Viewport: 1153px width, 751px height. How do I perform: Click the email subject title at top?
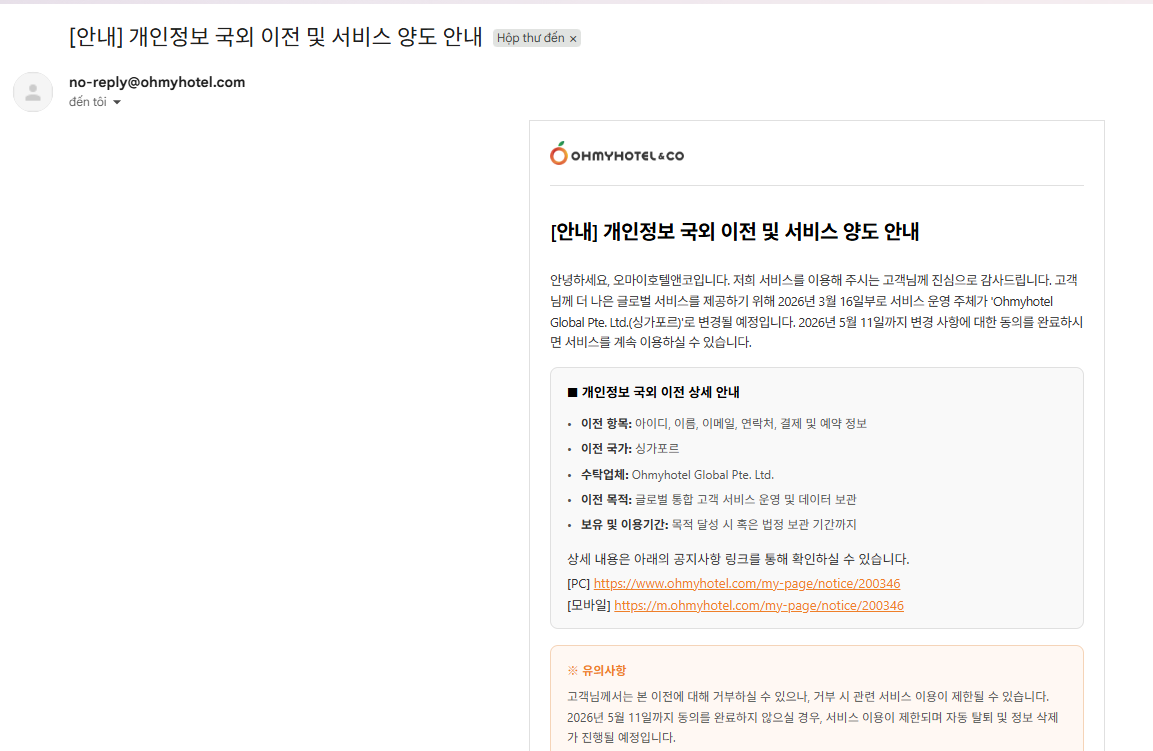[x=275, y=37]
